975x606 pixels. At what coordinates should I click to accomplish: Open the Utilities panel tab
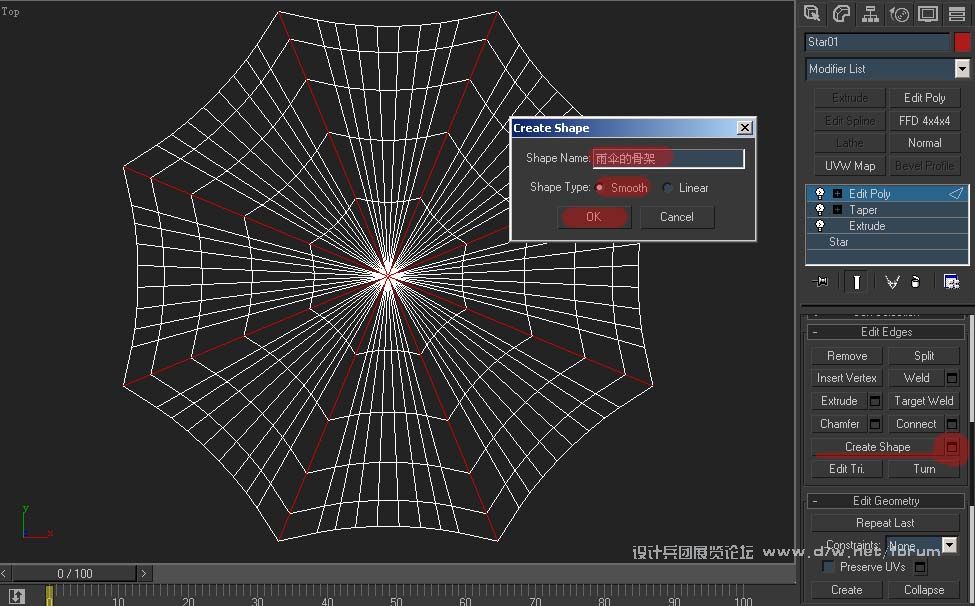click(x=957, y=14)
